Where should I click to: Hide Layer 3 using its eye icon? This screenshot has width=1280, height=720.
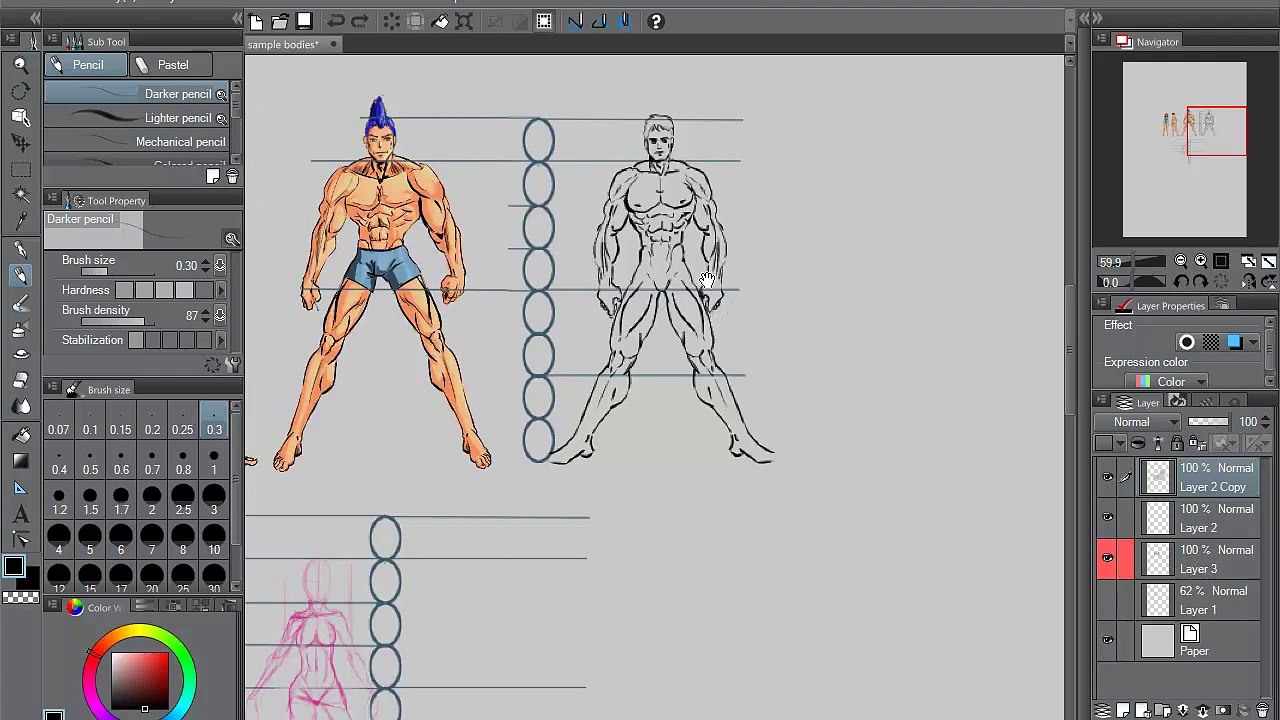pyautogui.click(x=1107, y=559)
